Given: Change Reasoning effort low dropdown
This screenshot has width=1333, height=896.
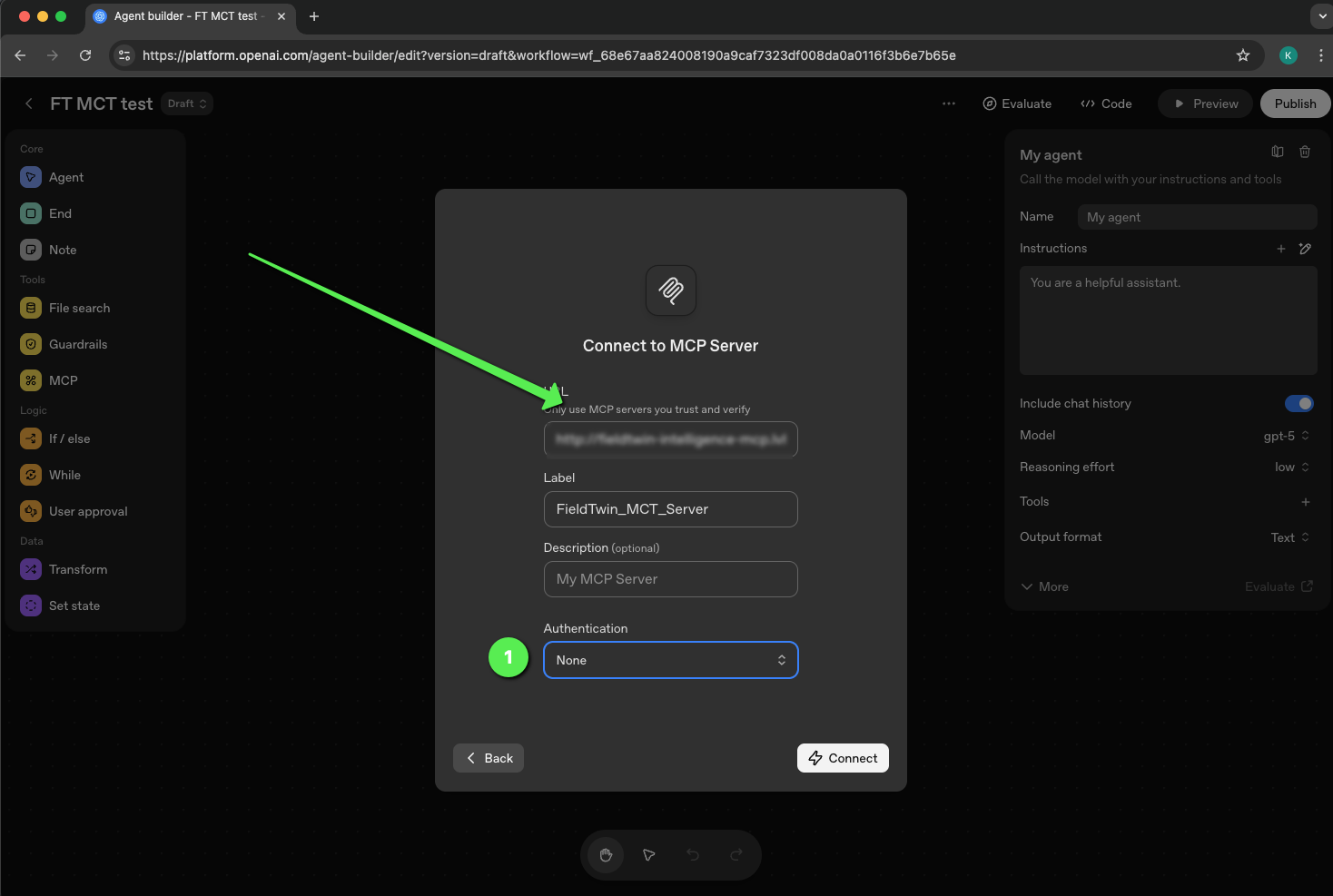Looking at the screenshot, I should [x=1291, y=467].
